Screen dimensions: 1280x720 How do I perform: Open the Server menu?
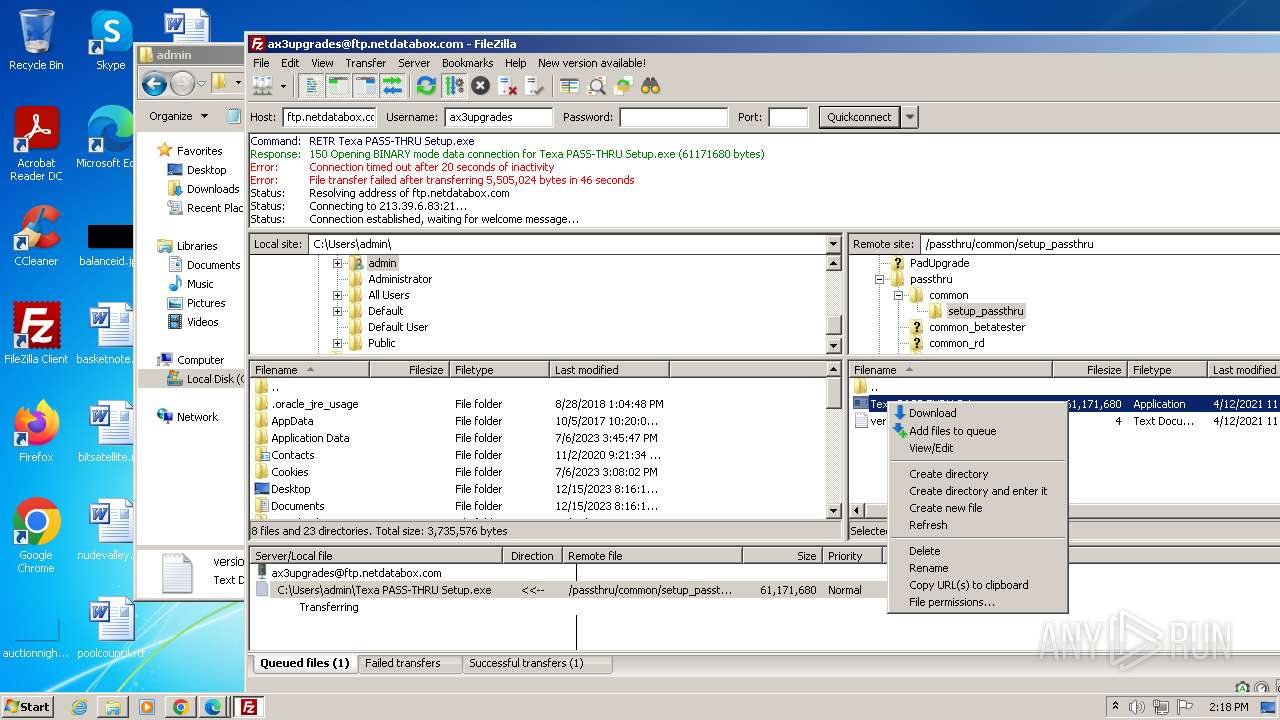click(414, 63)
